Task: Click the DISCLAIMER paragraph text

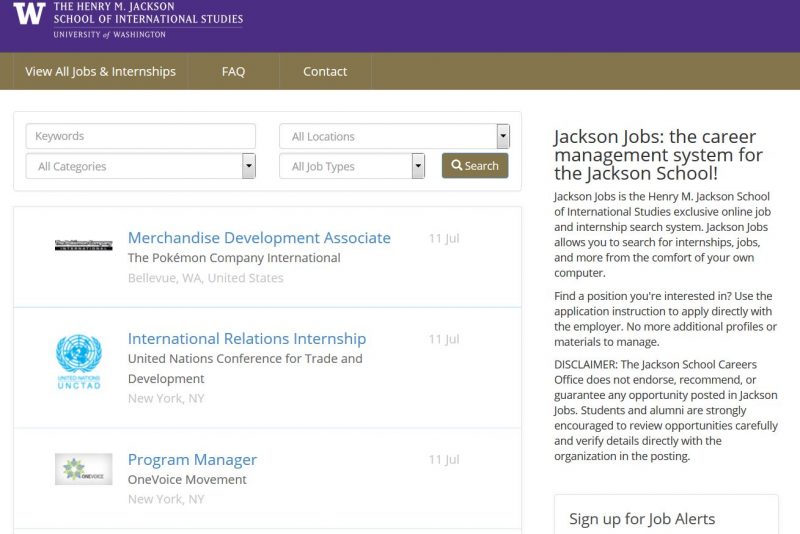Action: tap(666, 410)
